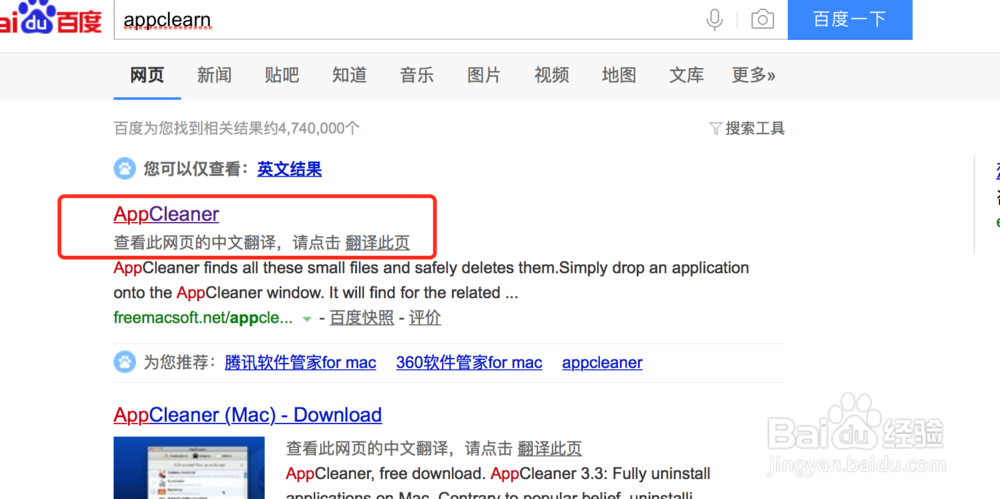Click snippet text "AppCleaner, free download"
This screenshot has height=499, width=1000.
386,475
